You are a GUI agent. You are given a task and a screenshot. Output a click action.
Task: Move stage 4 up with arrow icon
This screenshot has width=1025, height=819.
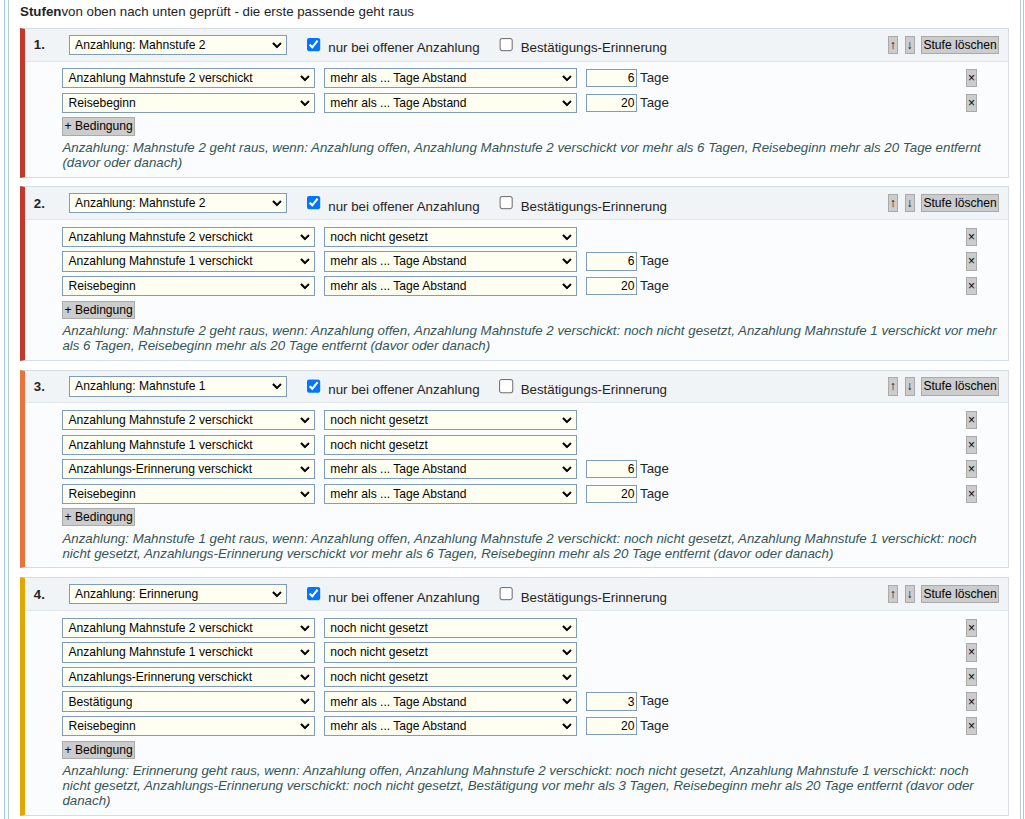point(892,594)
